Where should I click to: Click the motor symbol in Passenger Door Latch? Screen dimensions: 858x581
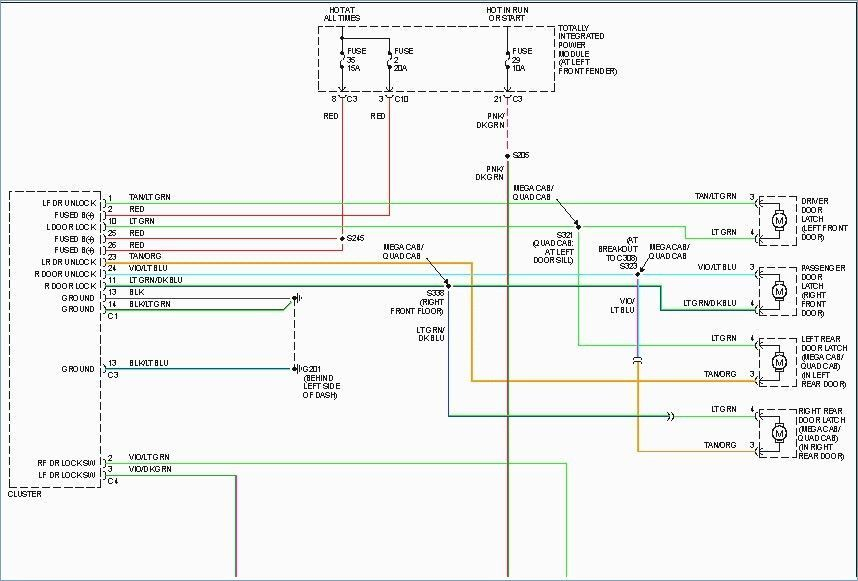(x=778, y=292)
